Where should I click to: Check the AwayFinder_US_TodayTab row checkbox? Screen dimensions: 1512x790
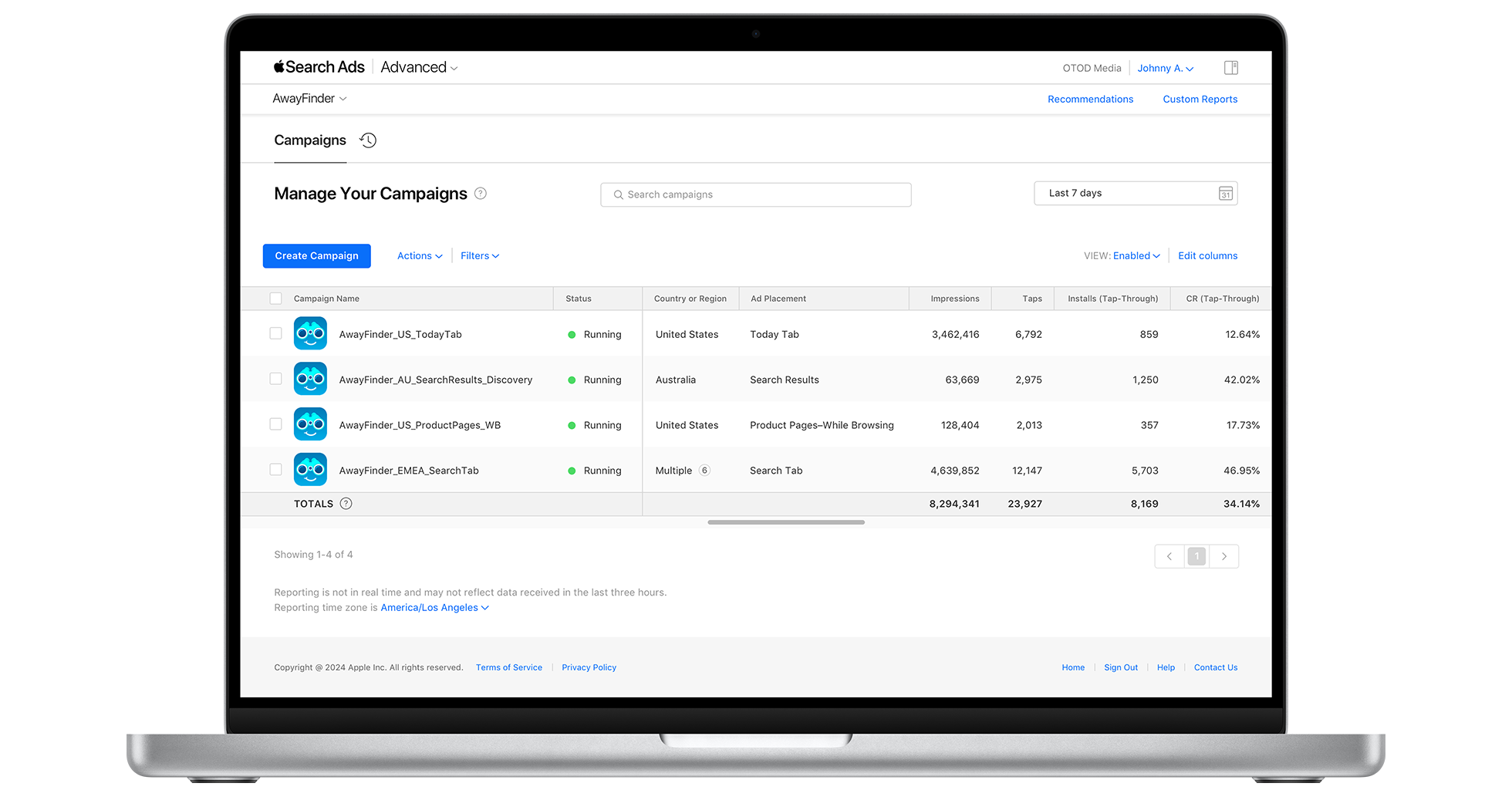275,333
